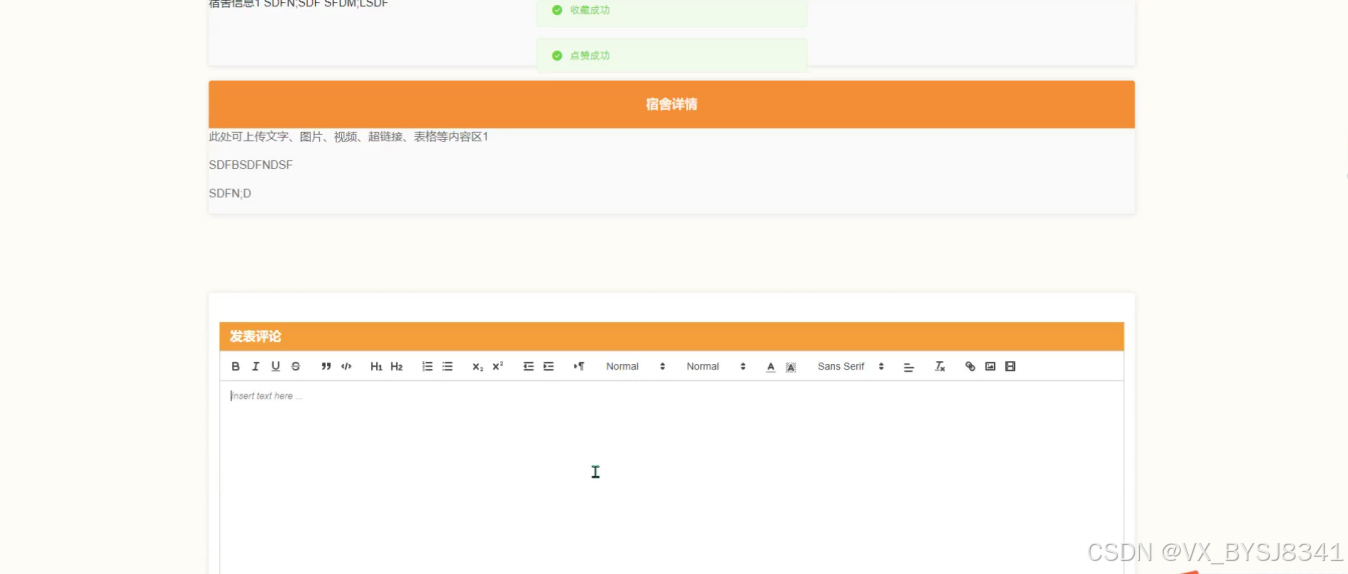The height and width of the screenshot is (574, 1348).
Task: Insert a blockquote in the editor
Action: point(326,367)
